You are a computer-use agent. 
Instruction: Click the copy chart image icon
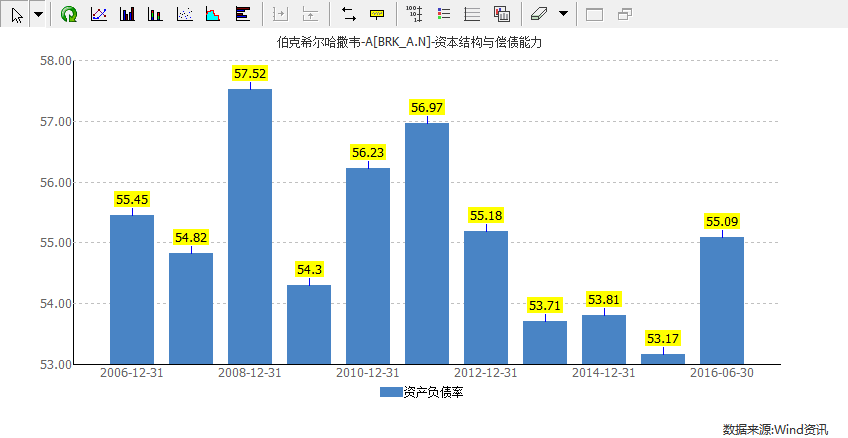(502, 15)
